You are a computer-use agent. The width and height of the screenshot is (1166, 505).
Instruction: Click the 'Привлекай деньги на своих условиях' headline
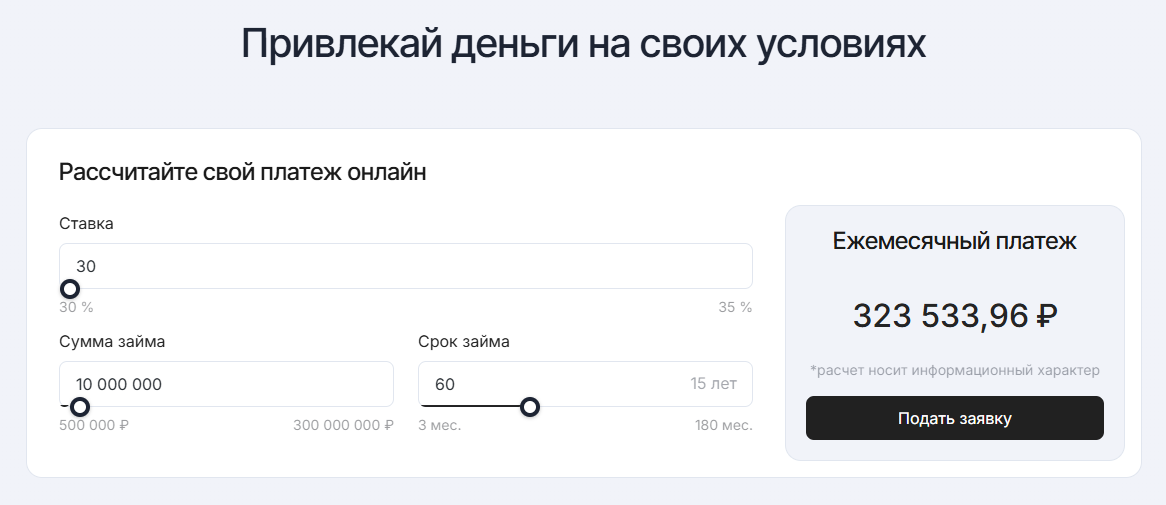tap(583, 45)
